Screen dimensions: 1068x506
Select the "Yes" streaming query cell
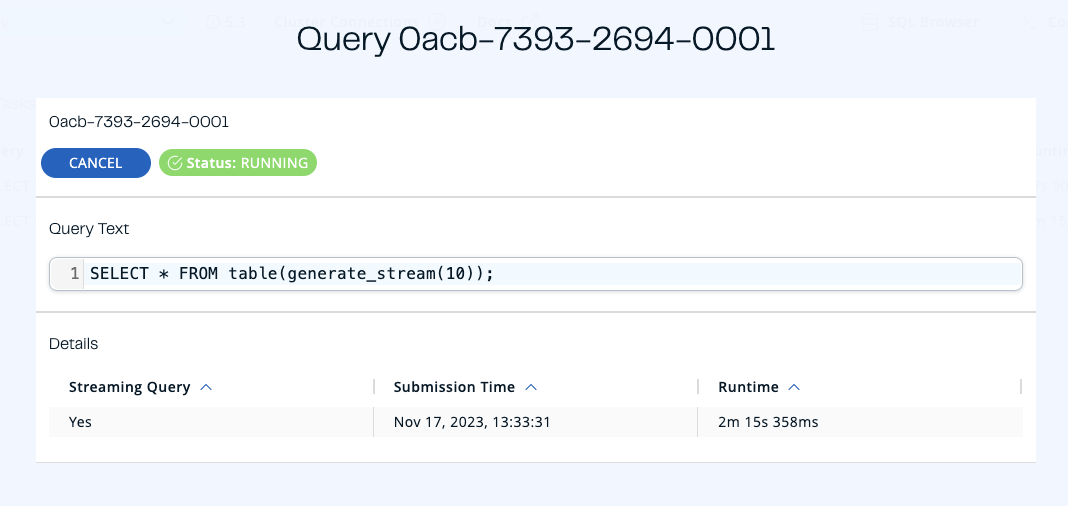pos(80,422)
